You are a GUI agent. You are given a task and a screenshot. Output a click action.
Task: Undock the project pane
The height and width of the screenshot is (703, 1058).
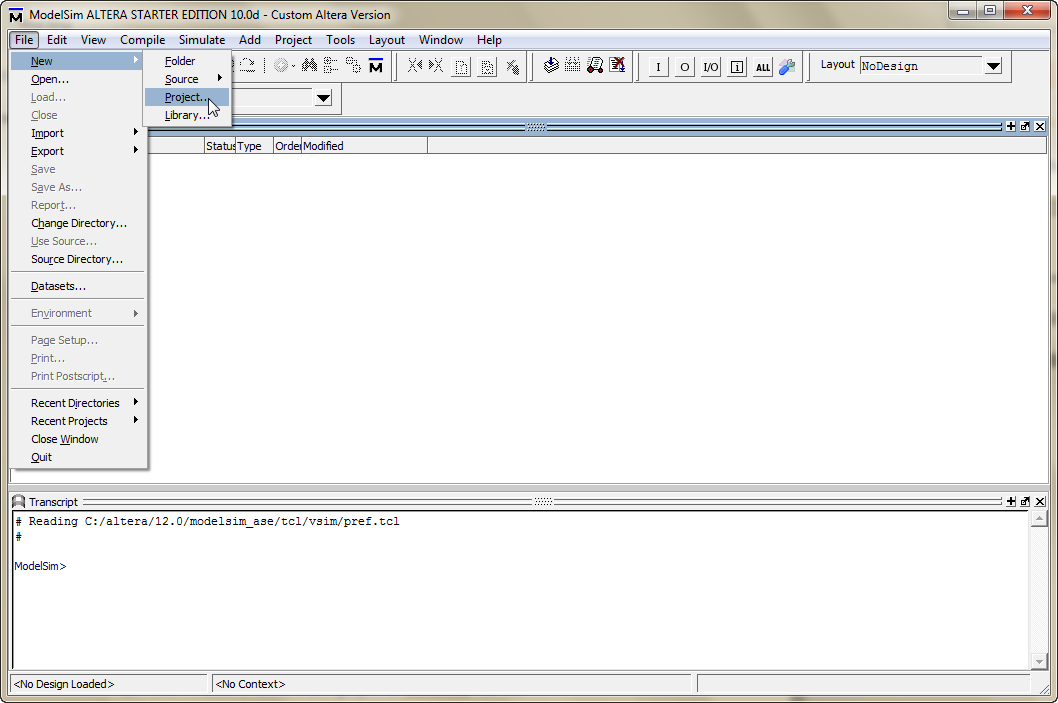pos(1026,126)
